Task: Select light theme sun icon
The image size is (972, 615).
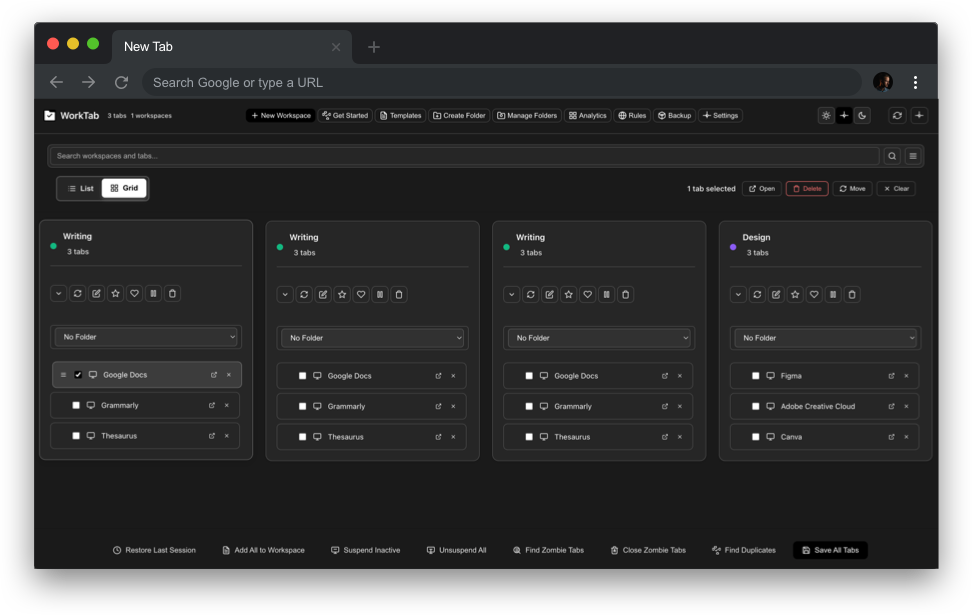Action: coord(825,115)
